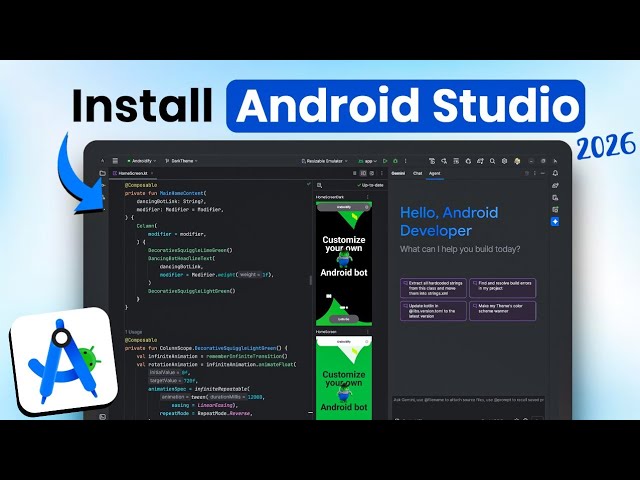The image size is (640, 480).
Task: Click 'infiniteRepeatable(' in the code
Action: click(222, 389)
